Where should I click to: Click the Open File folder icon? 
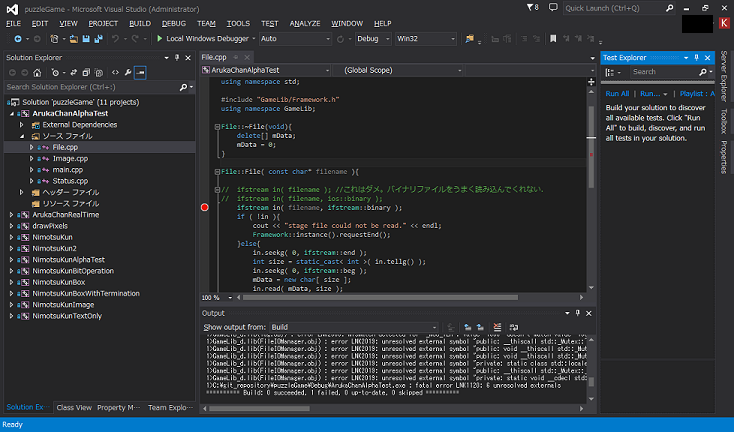point(74,39)
